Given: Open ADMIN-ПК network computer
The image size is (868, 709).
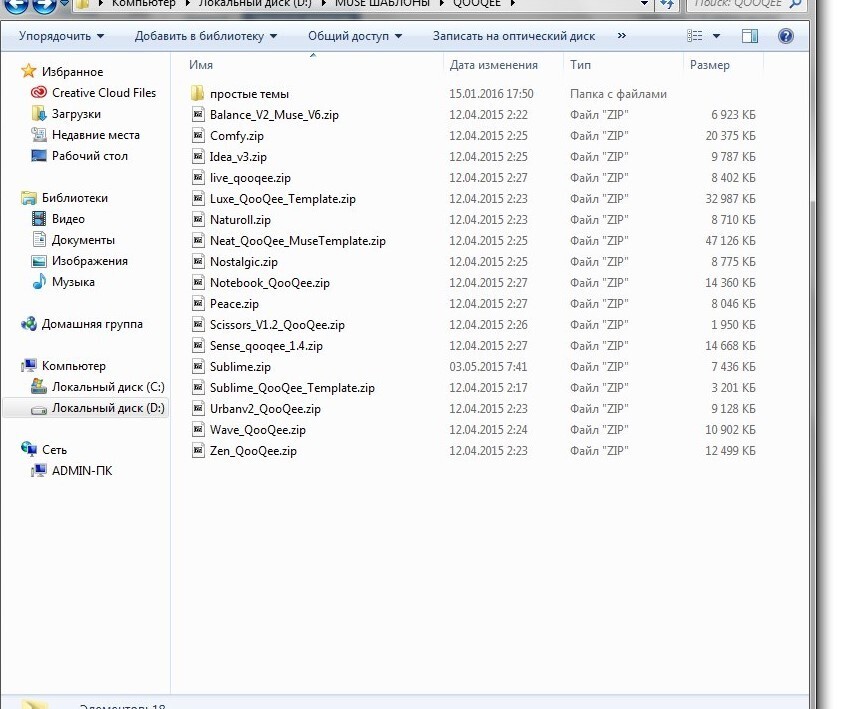Looking at the screenshot, I should [x=82, y=471].
